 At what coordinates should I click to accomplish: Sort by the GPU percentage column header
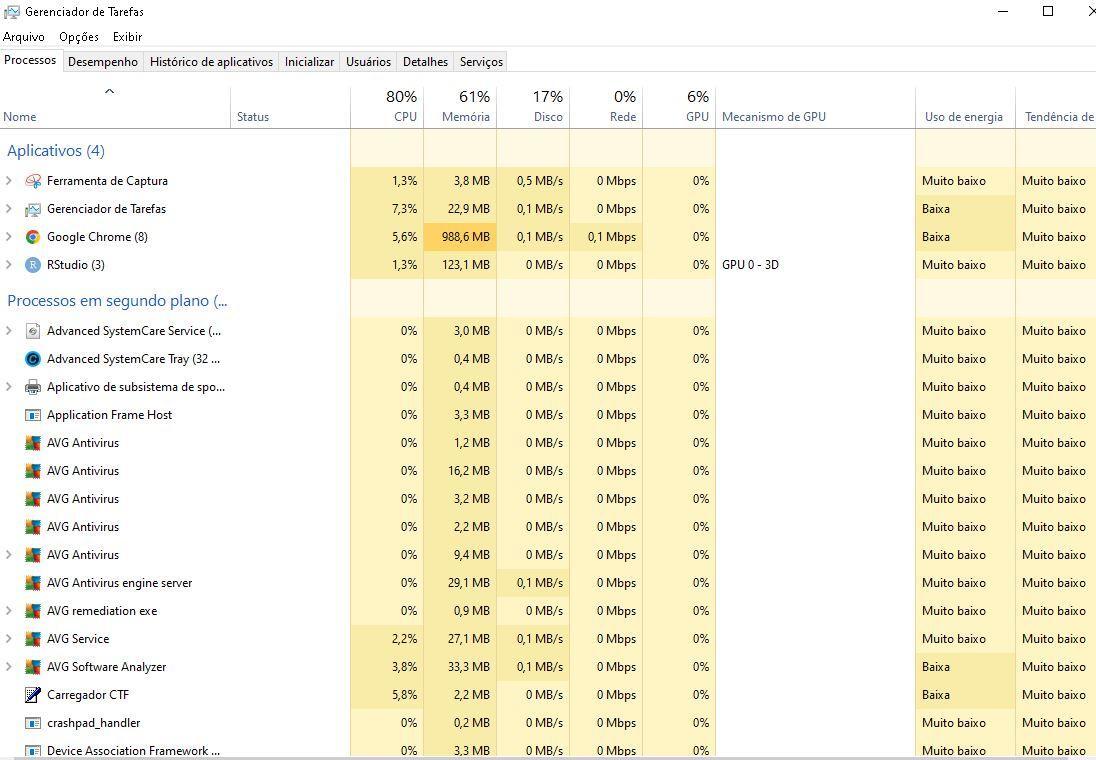click(x=679, y=107)
